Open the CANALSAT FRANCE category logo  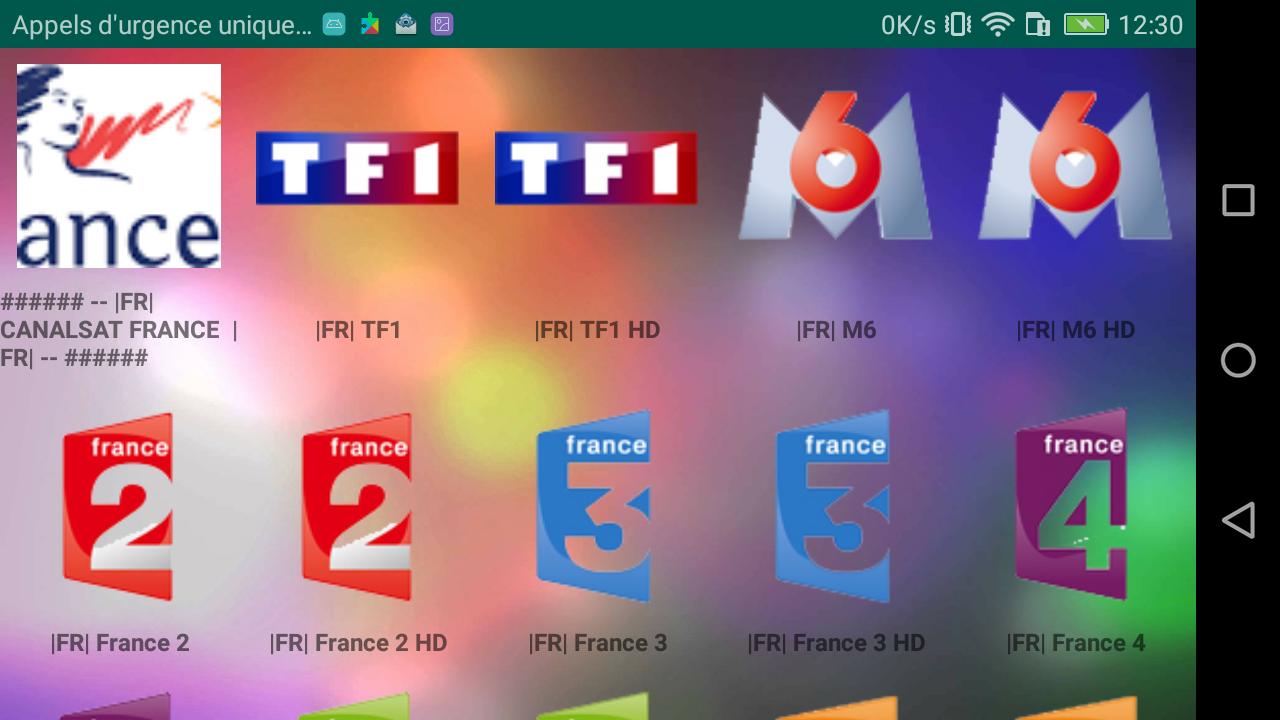[x=119, y=166]
